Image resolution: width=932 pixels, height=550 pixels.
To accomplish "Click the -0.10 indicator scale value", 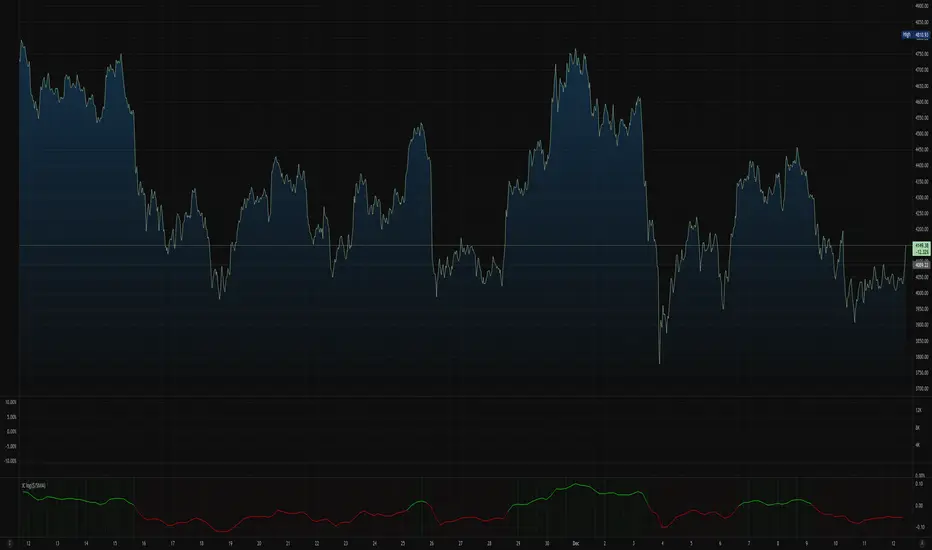I will [919, 527].
